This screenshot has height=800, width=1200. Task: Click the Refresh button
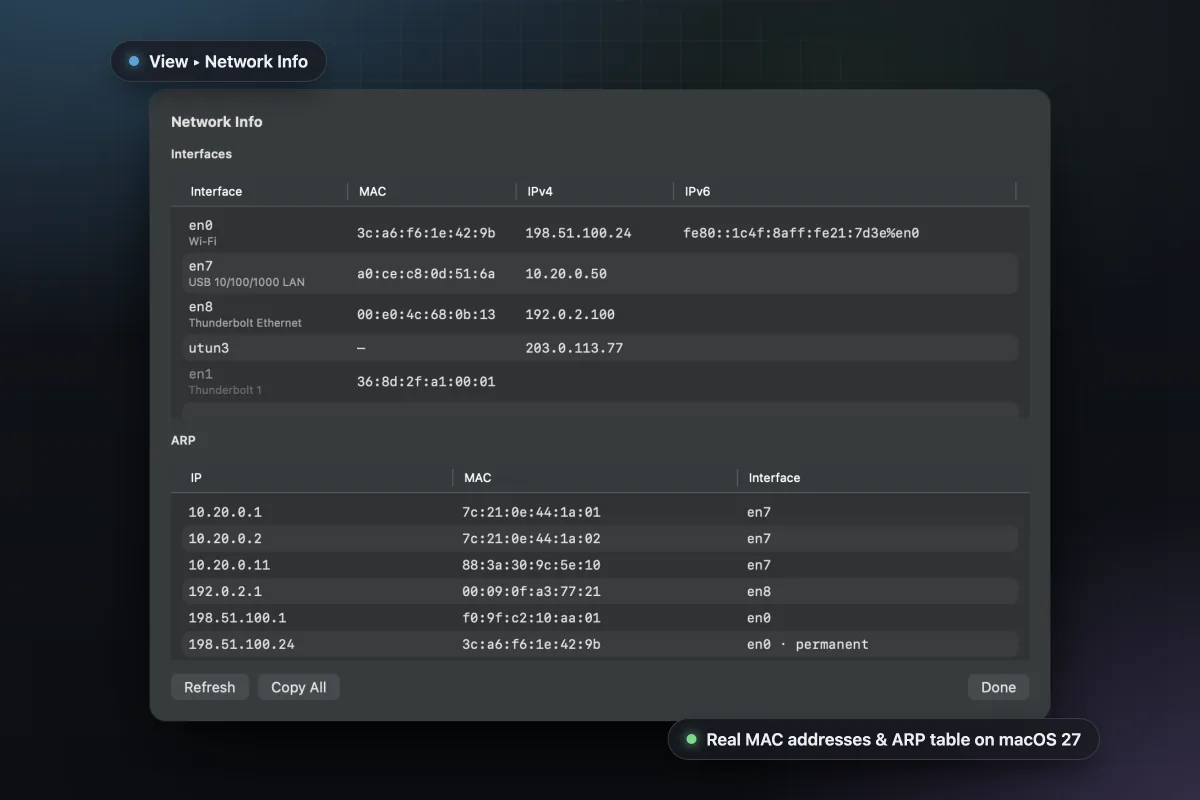pos(210,687)
